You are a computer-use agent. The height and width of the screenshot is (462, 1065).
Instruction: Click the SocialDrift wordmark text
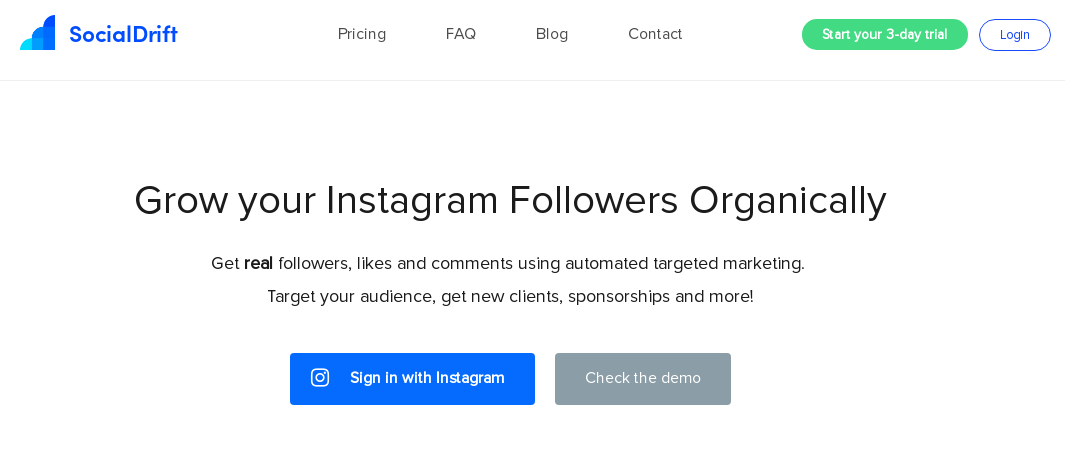pyautogui.click(x=123, y=34)
